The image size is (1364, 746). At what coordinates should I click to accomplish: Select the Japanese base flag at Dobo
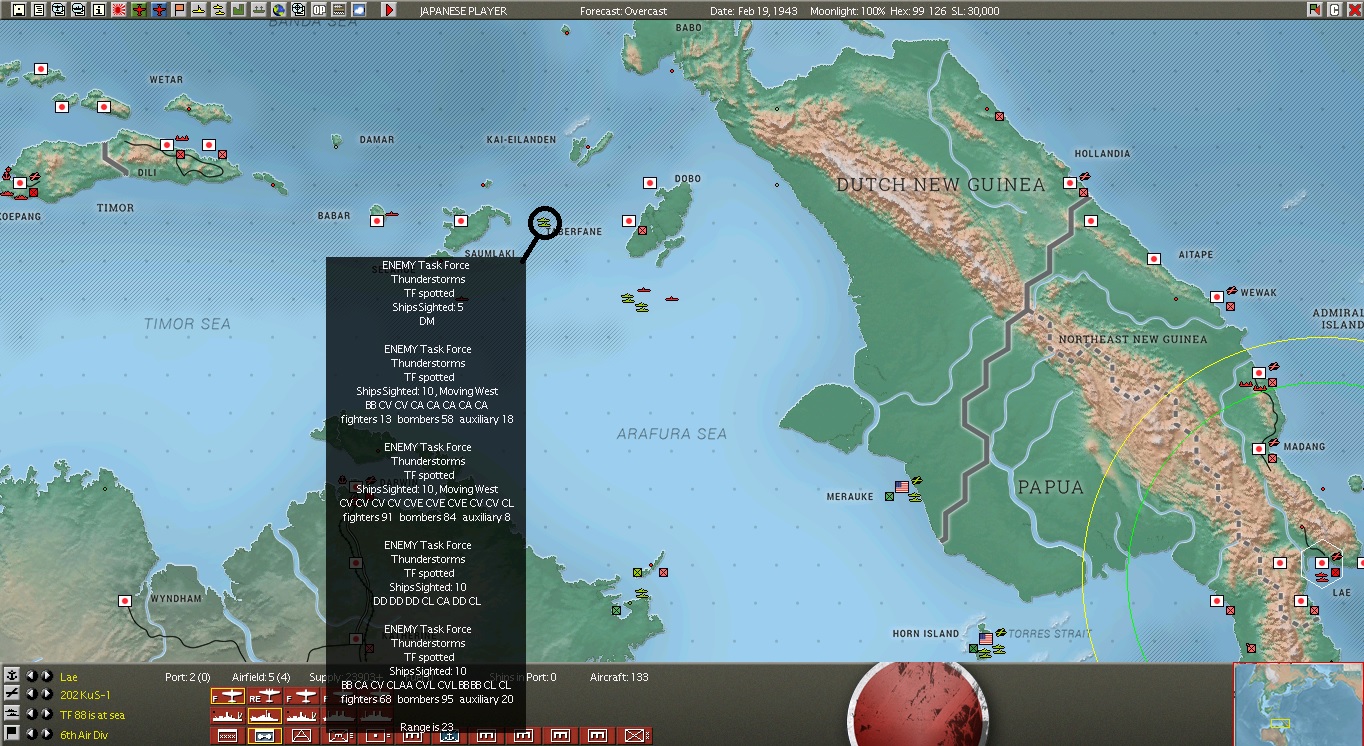649,184
